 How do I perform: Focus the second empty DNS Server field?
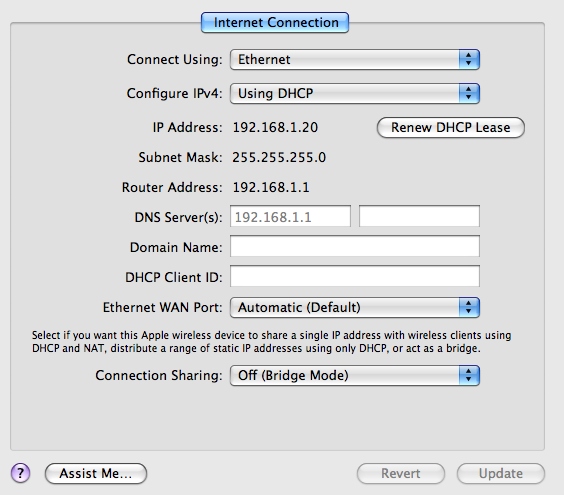[x=419, y=216]
